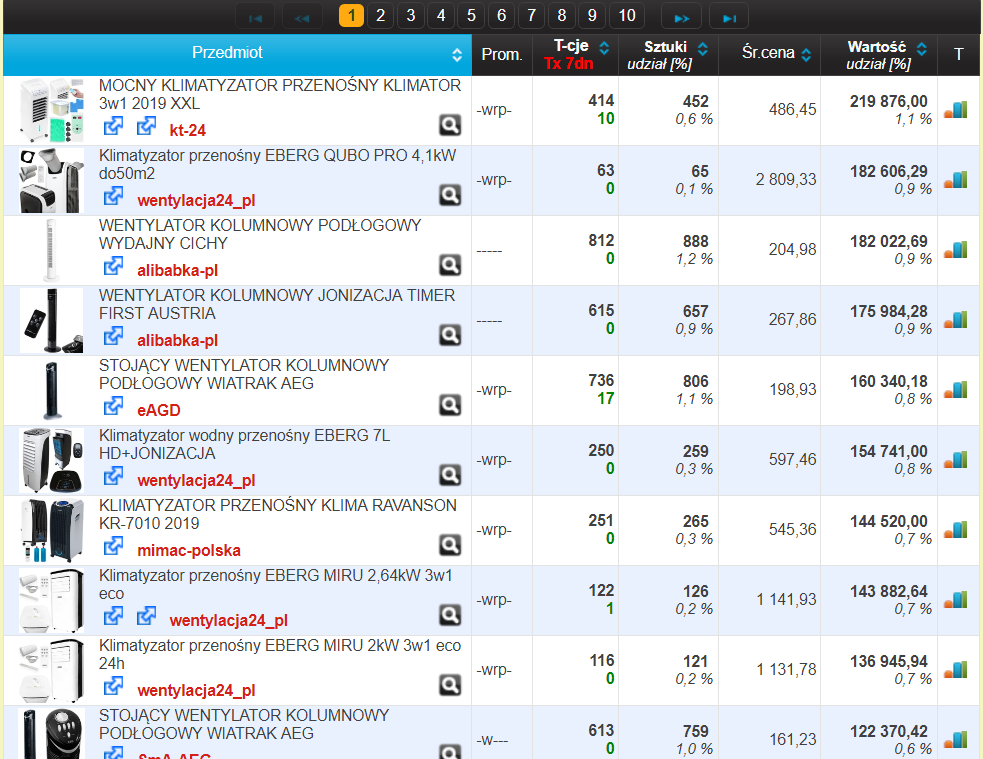
Task: Open first external link icon in EBERG MIRU 2,64kW row
Action: (113, 616)
